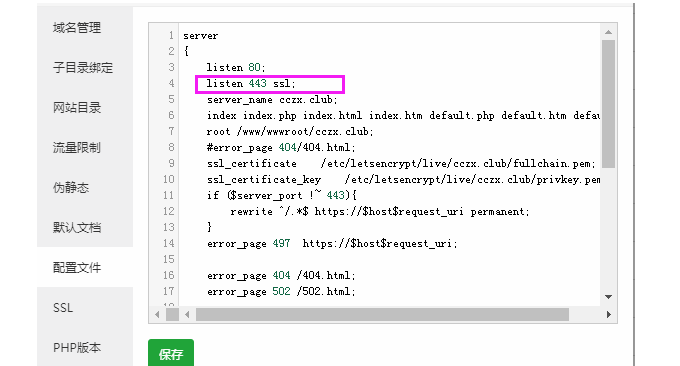This screenshot has height=366, width=680.
Task: Click the "server" keyword on line 1
Action: click(x=200, y=36)
